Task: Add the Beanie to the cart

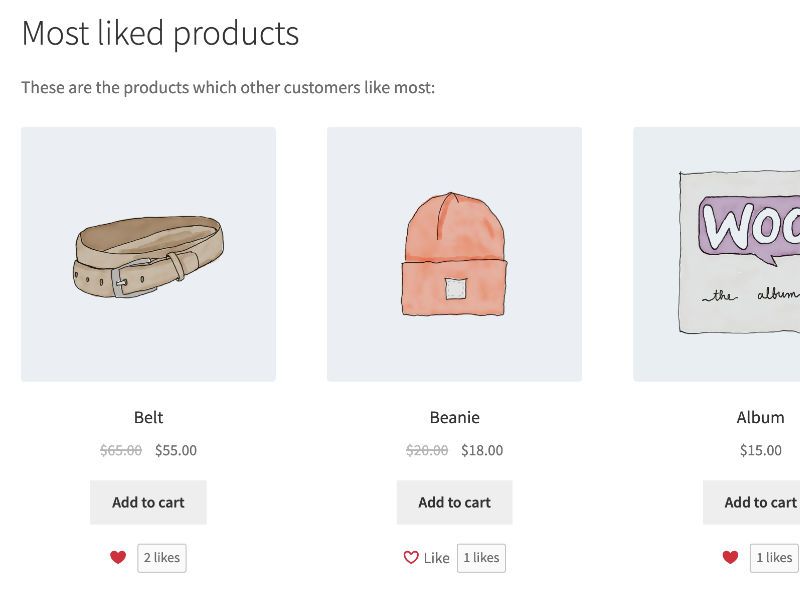Action: tap(455, 502)
